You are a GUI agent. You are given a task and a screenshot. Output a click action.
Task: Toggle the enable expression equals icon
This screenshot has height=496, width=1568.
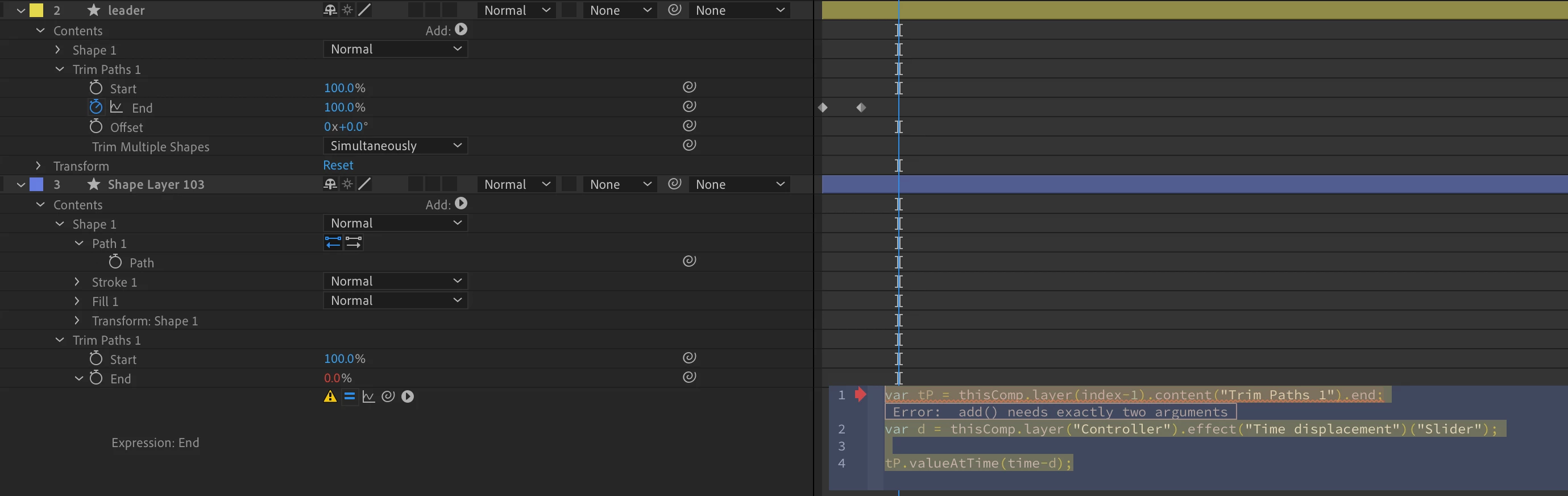pos(350,396)
